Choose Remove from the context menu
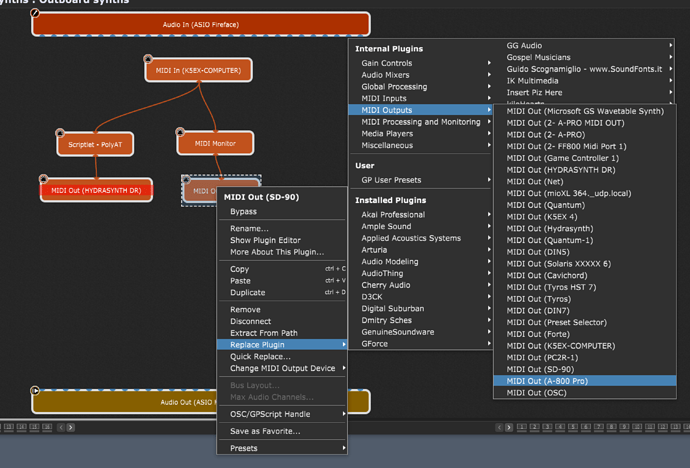The height and width of the screenshot is (468, 690). click(282, 310)
